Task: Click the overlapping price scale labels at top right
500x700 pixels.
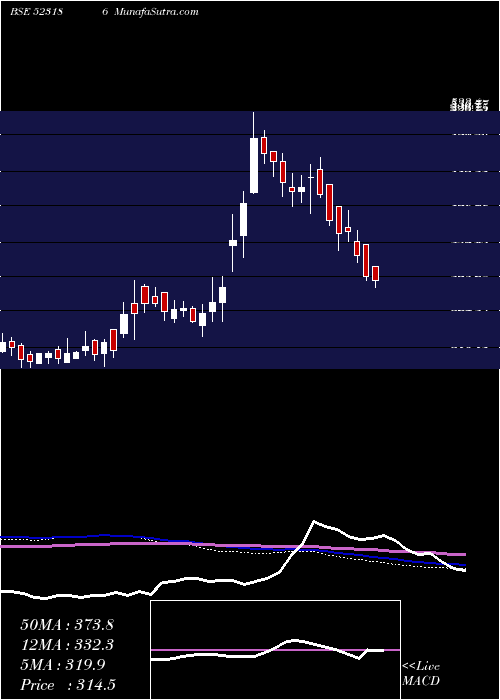Action: pos(469,106)
